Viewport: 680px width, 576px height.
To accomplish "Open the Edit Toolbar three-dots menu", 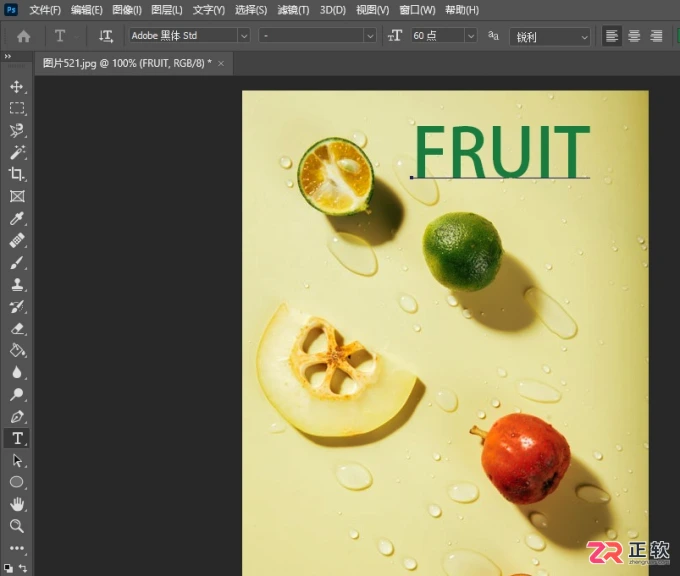I will tap(17, 548).
